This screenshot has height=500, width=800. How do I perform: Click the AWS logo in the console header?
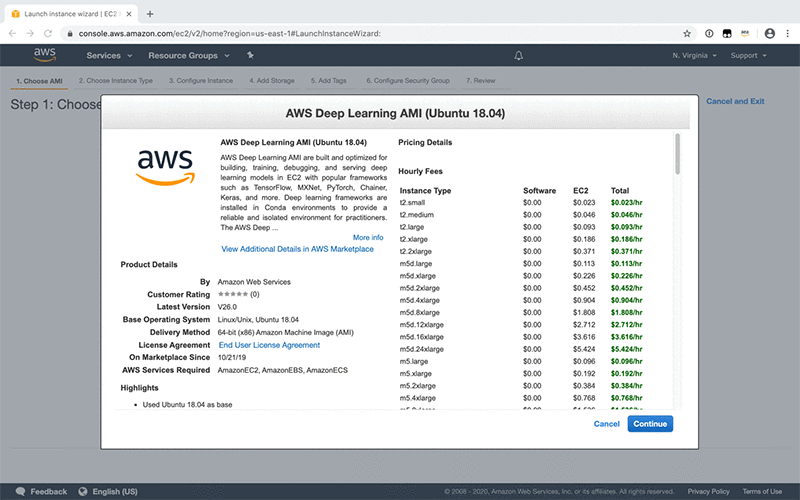45,55
